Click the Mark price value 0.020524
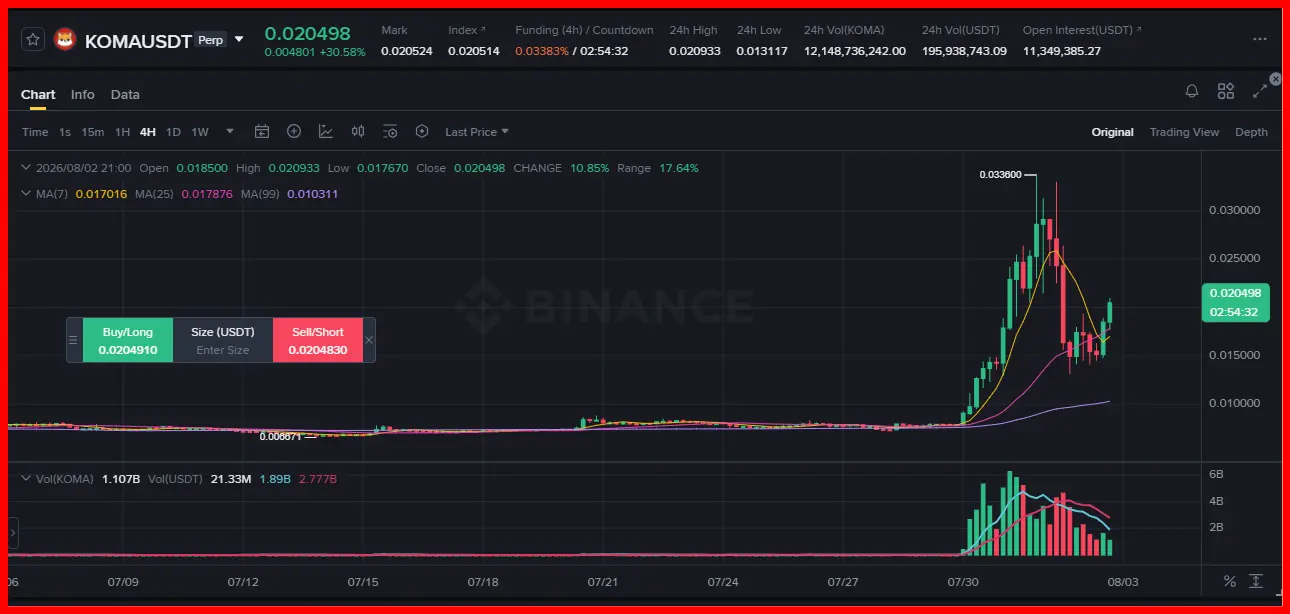This screenshot has height=614, width=1290. pyautogui.click(x=407, y=50)
